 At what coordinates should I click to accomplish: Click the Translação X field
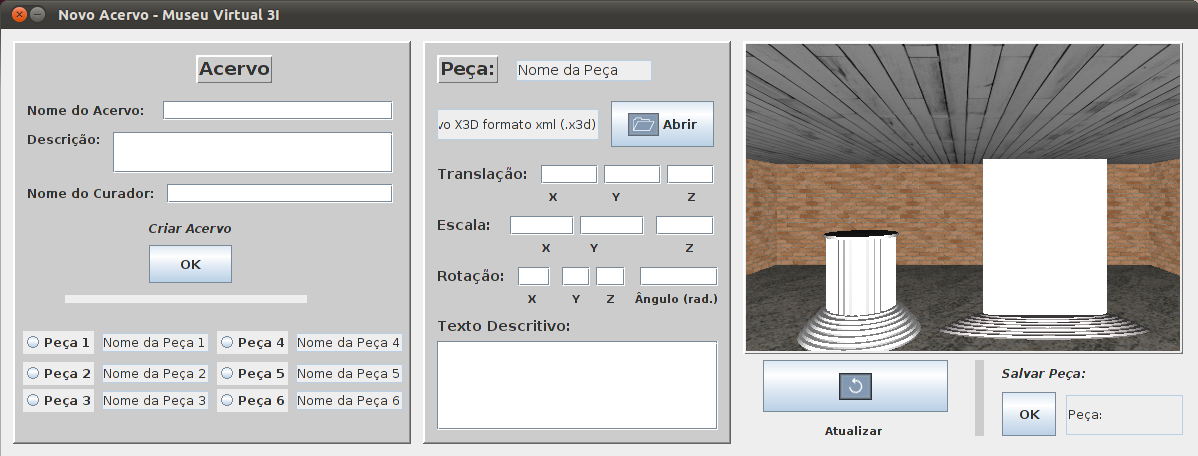click(569, 174)
